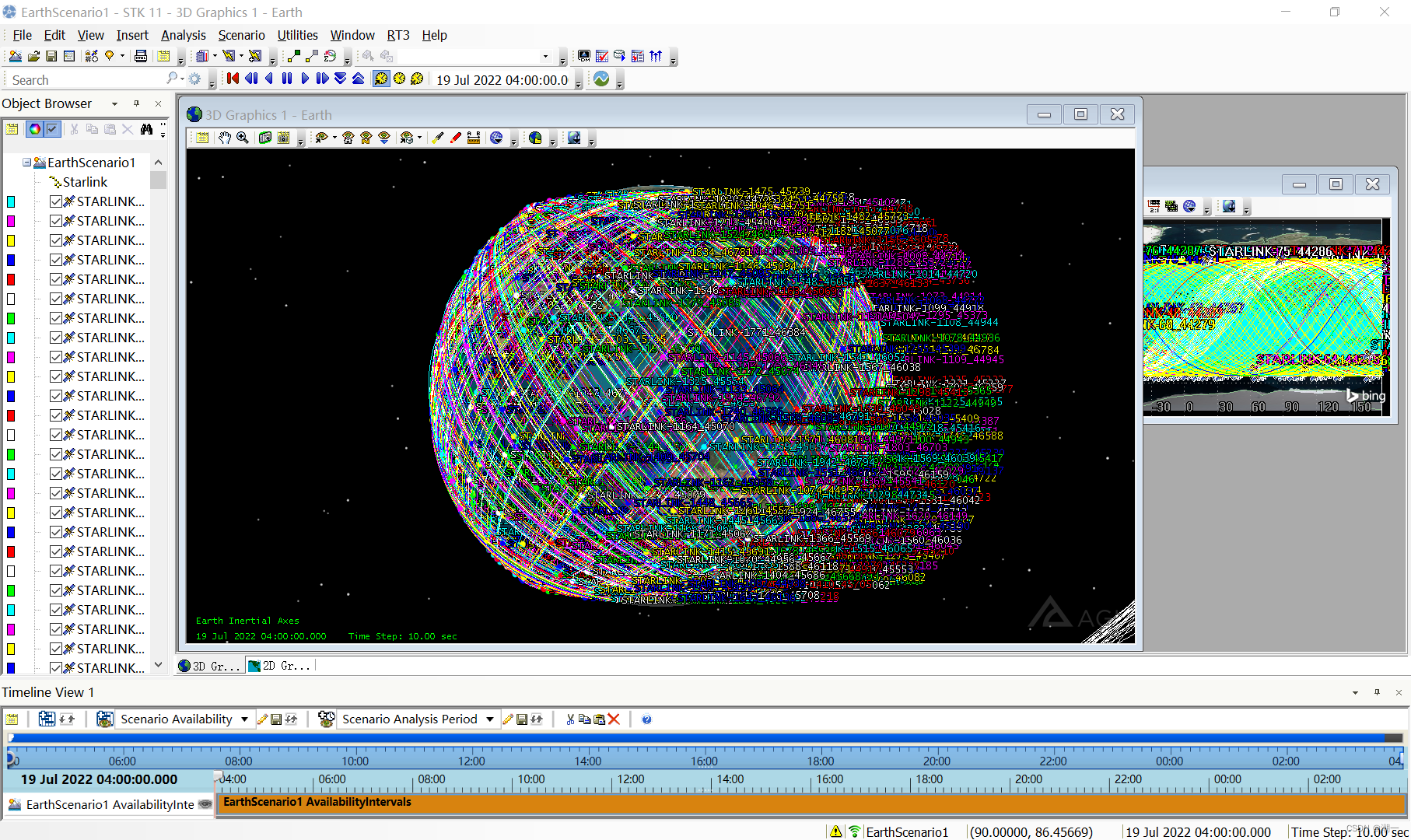Image resolution: width=1411 pixels, height=840 pixels.
Task: Open the Scenario Availability dropdown
Action: click(x=244, y=719)
